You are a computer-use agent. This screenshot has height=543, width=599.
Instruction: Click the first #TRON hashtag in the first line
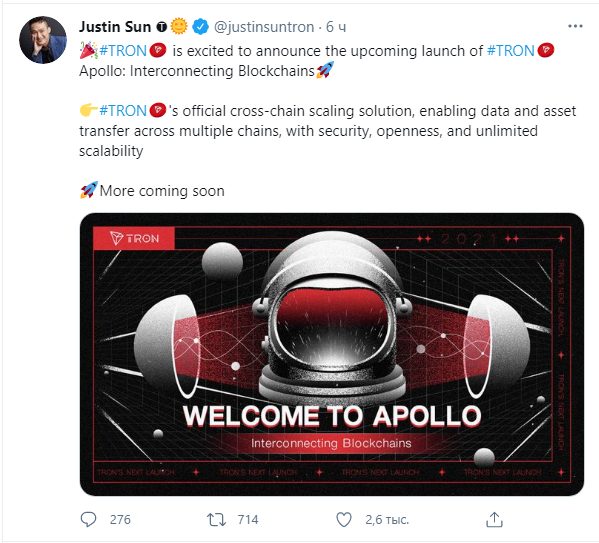point(123,51)
